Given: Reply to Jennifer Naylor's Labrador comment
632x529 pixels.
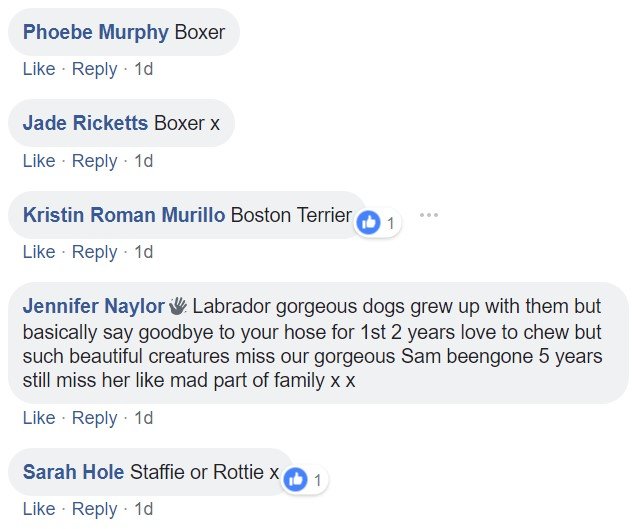Looking at the screenshot, I should tap(95, 417).
